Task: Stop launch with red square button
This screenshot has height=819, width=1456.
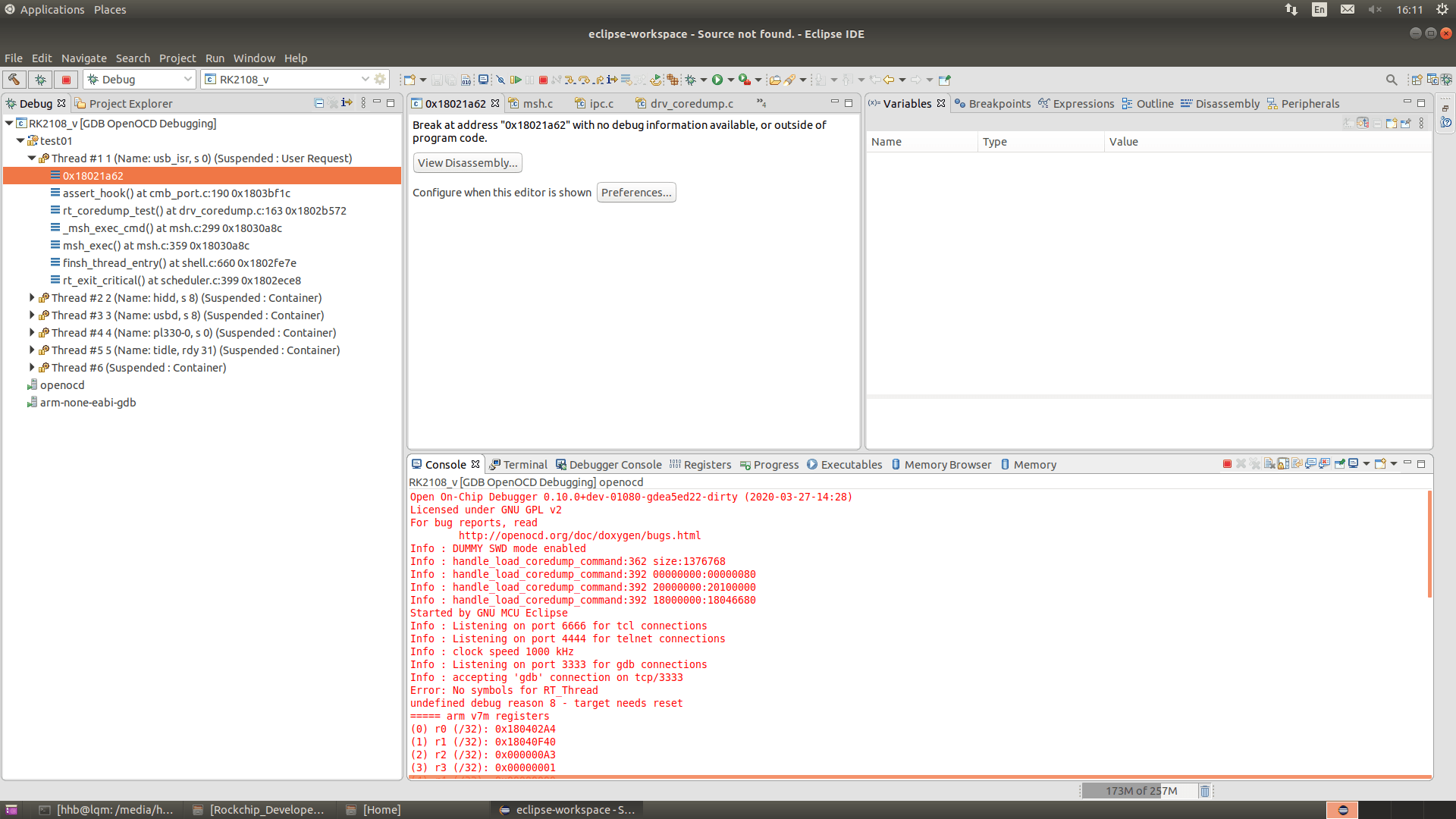Action: tap(66, 79)
